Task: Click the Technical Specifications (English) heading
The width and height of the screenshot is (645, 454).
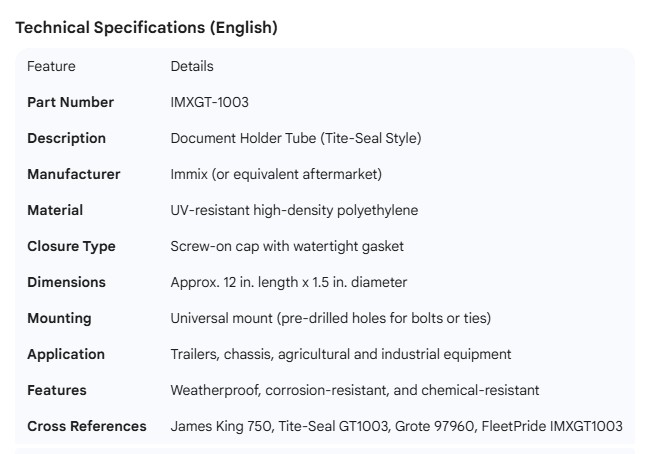Action: 146,28
